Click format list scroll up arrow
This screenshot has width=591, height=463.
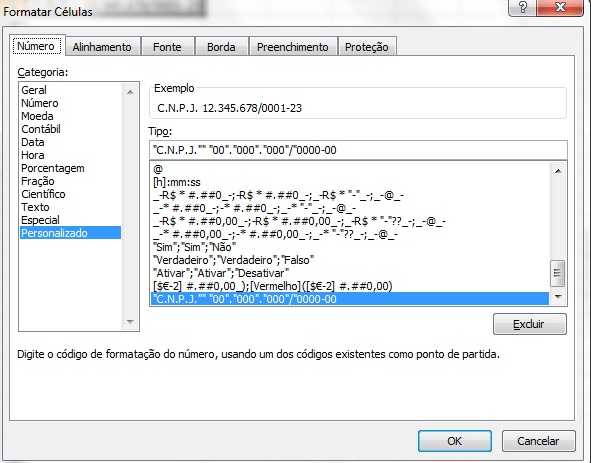click(x=558, y=171)
